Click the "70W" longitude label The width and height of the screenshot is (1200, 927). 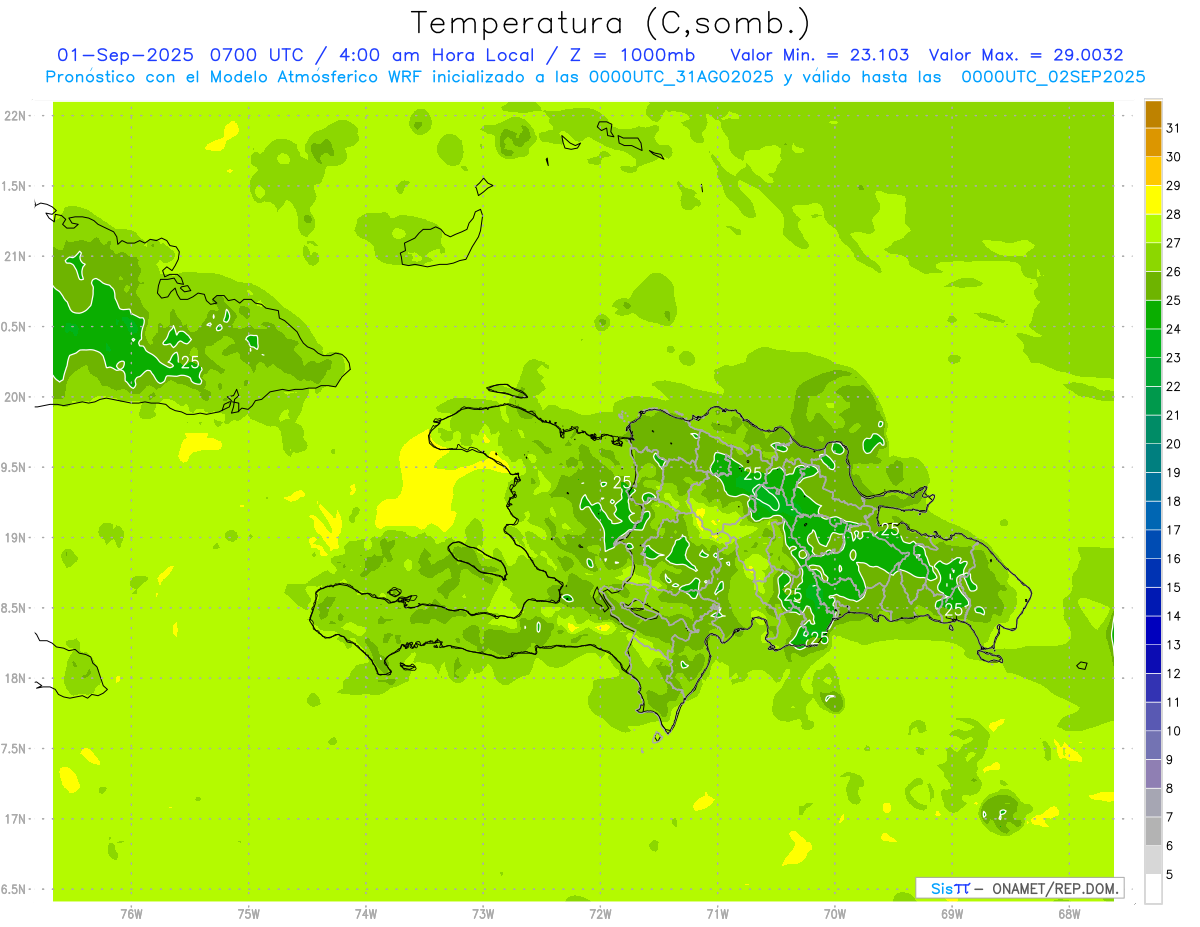click(834, 913)
